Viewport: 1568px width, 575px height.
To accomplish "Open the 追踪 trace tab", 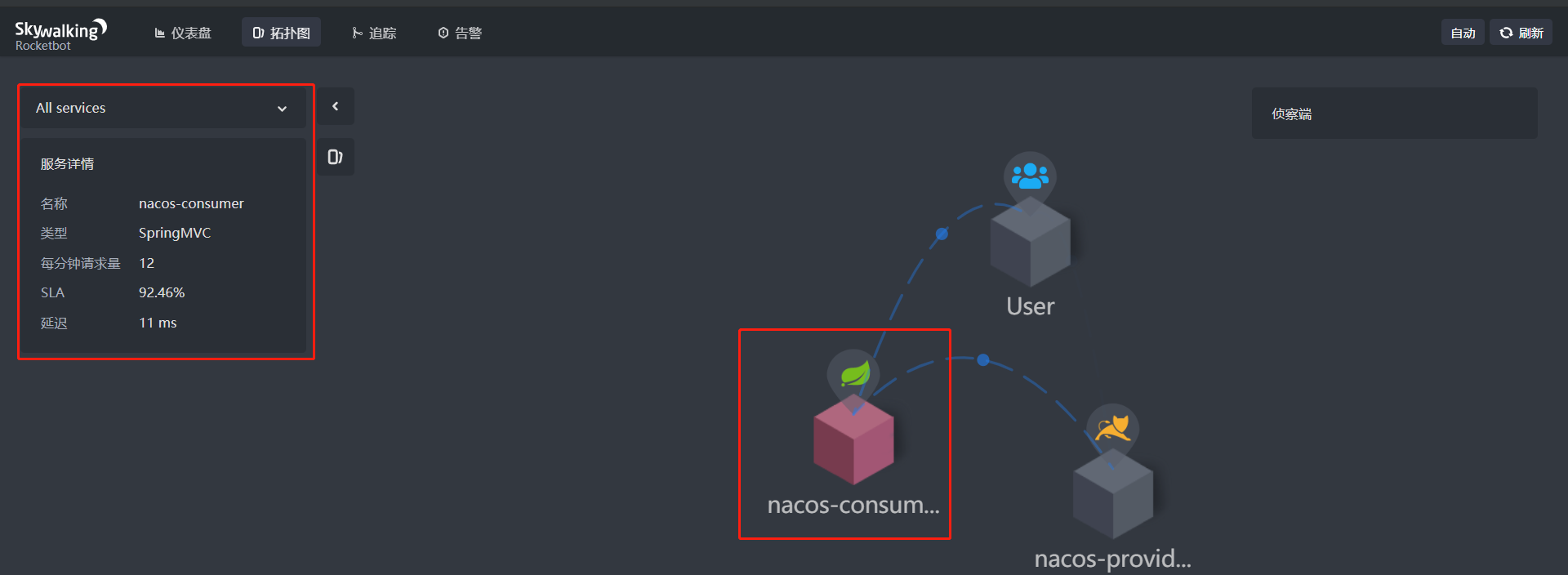I will pos(374,33).
